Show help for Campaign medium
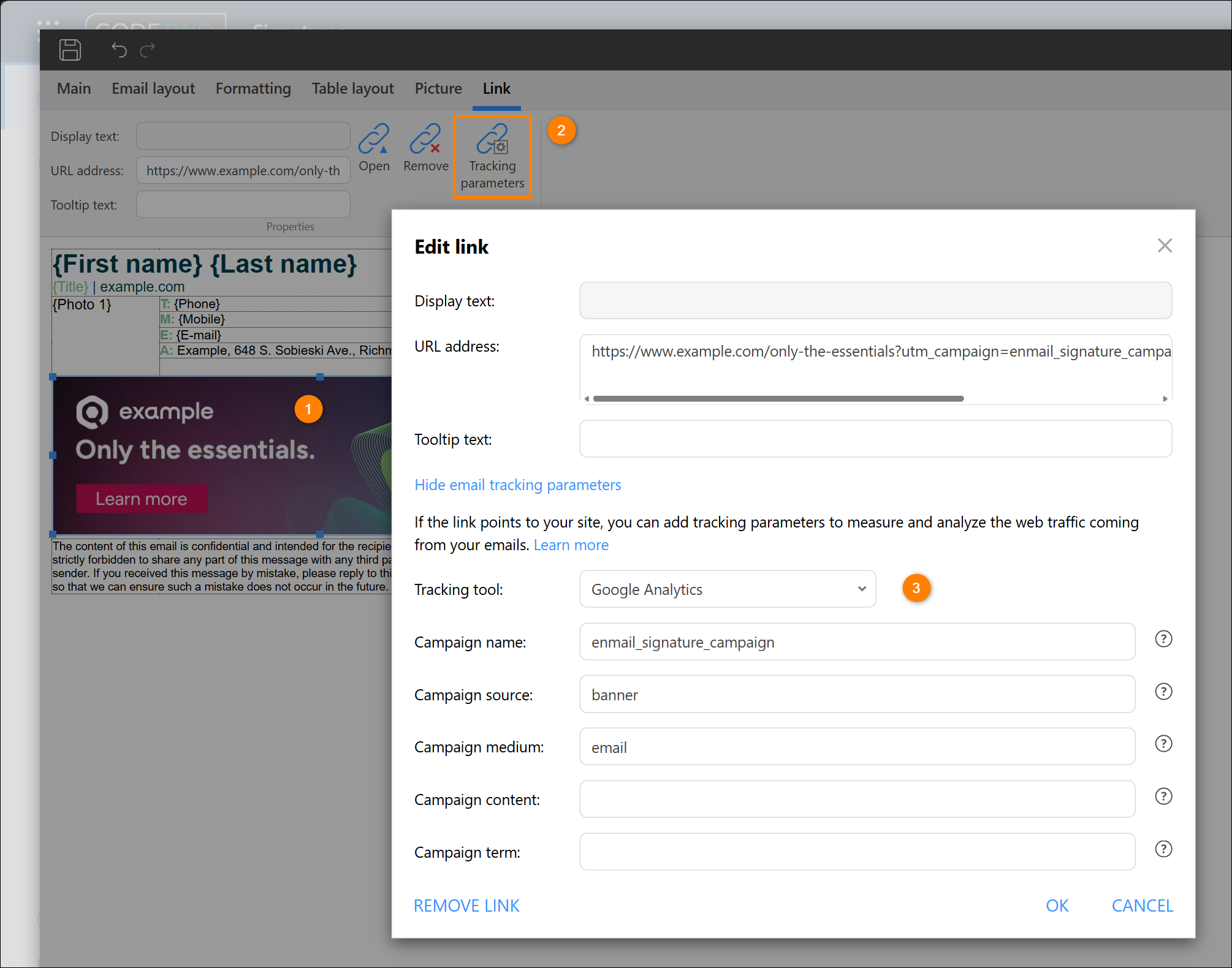 click(x=1163, y=744)
